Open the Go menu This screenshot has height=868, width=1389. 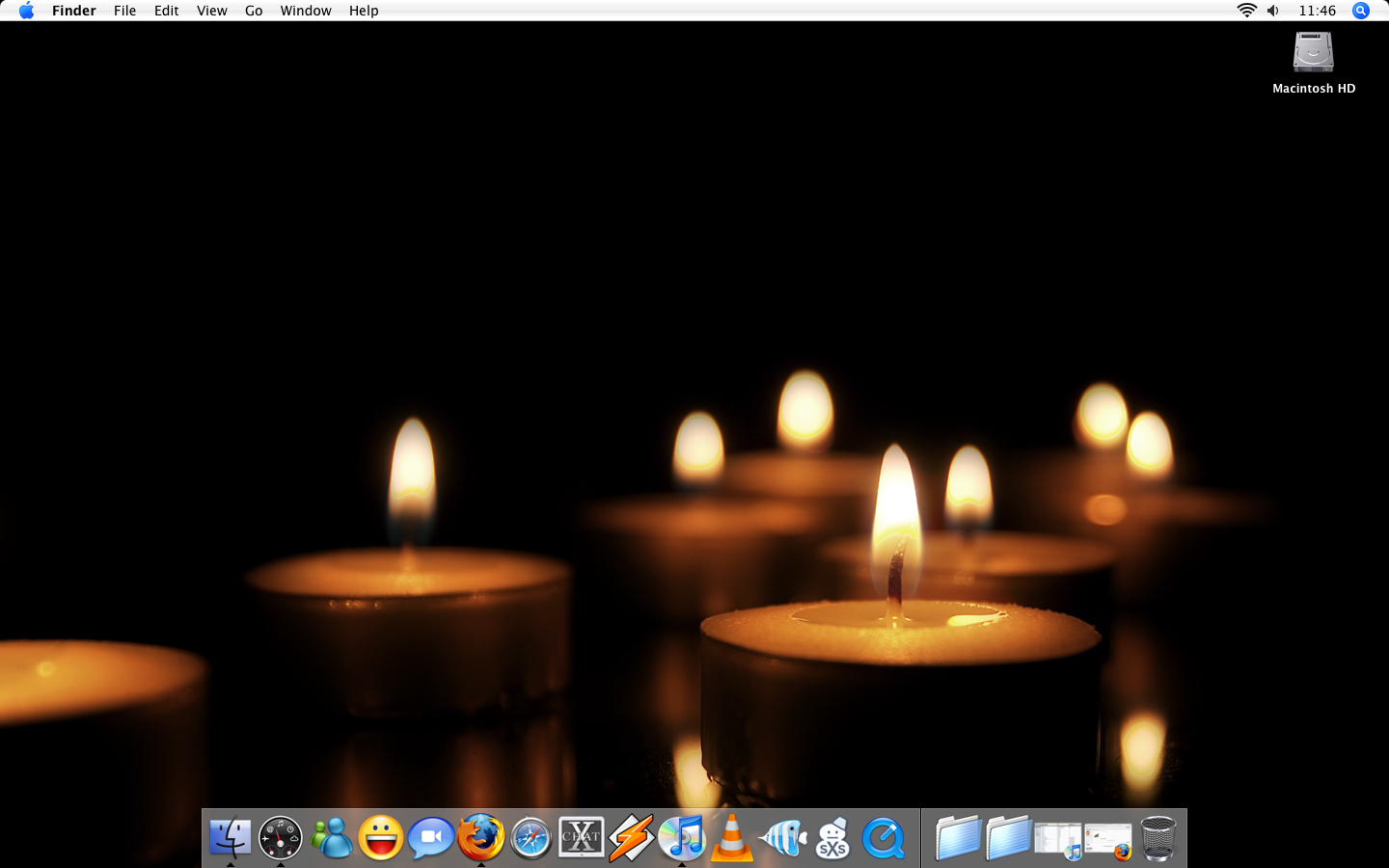point(254,11)
